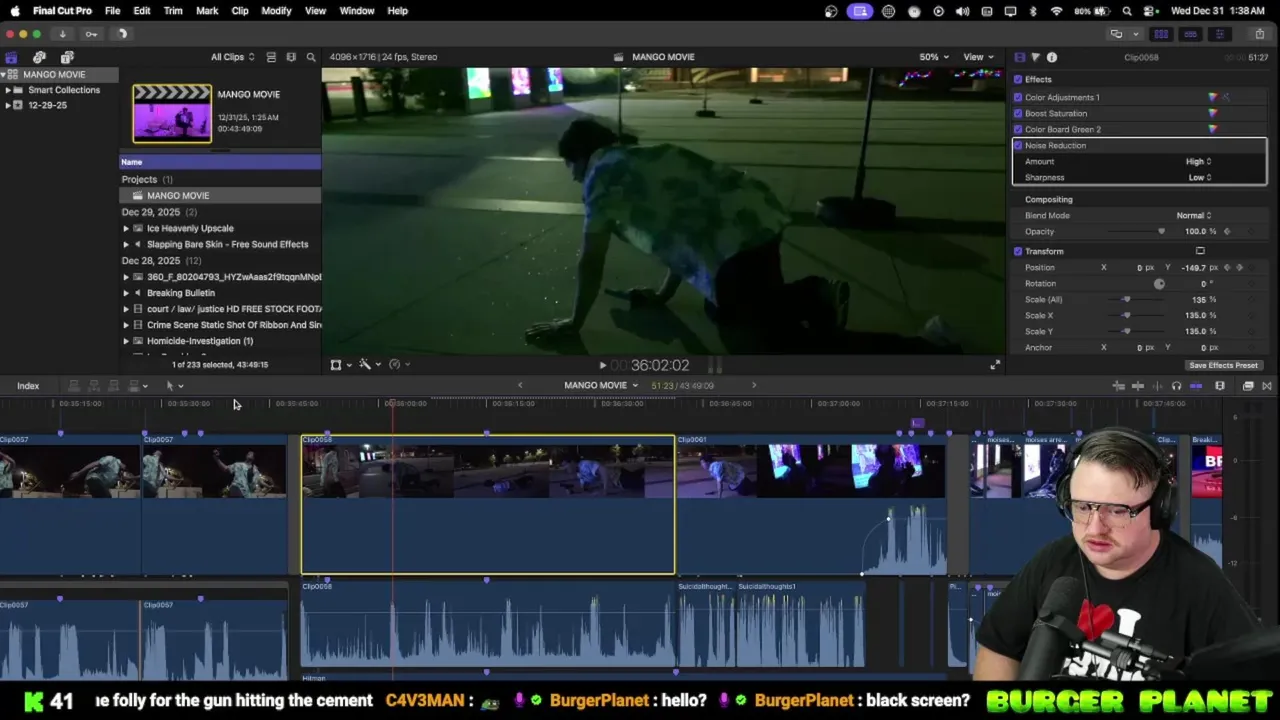Show Transform onscreen controls in viewer
The image size is (1280, 720).
[x=1200, y=251]
